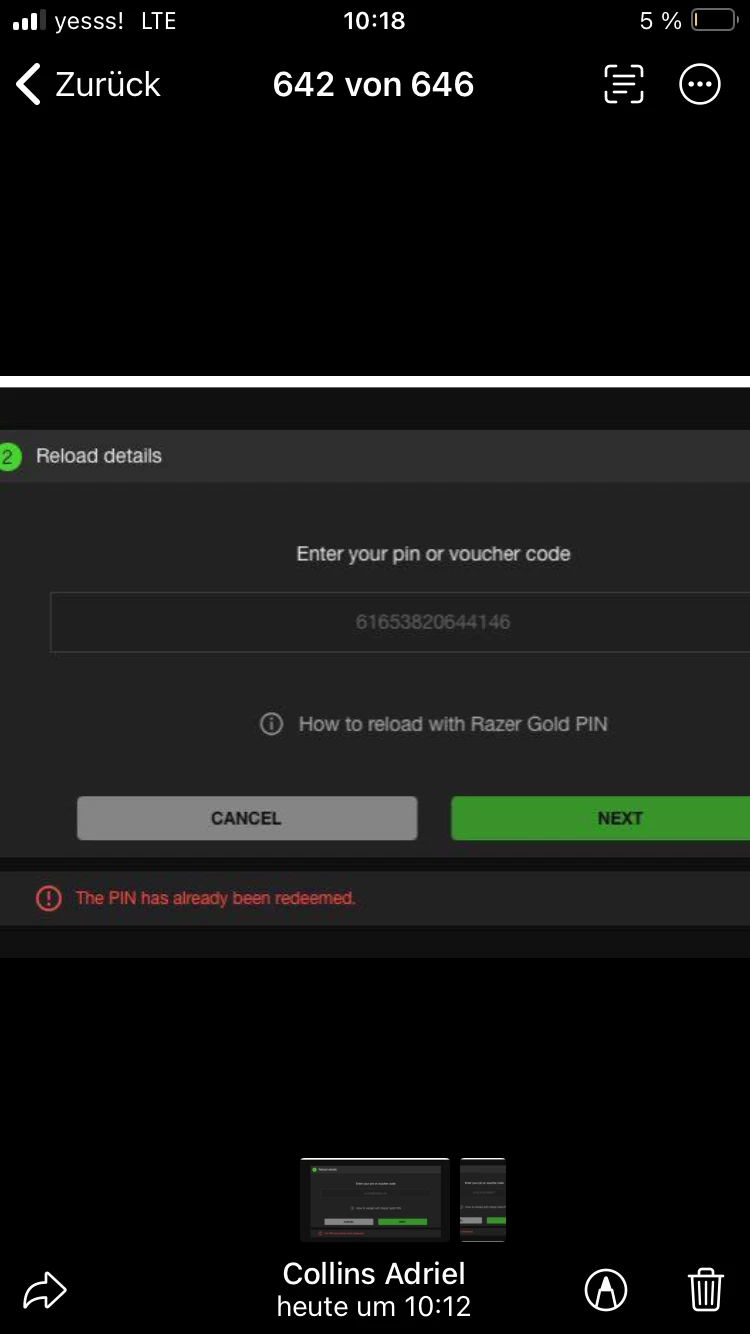
Task: Open the more options ellipsis menu
Action: click(x=700, y=85)
